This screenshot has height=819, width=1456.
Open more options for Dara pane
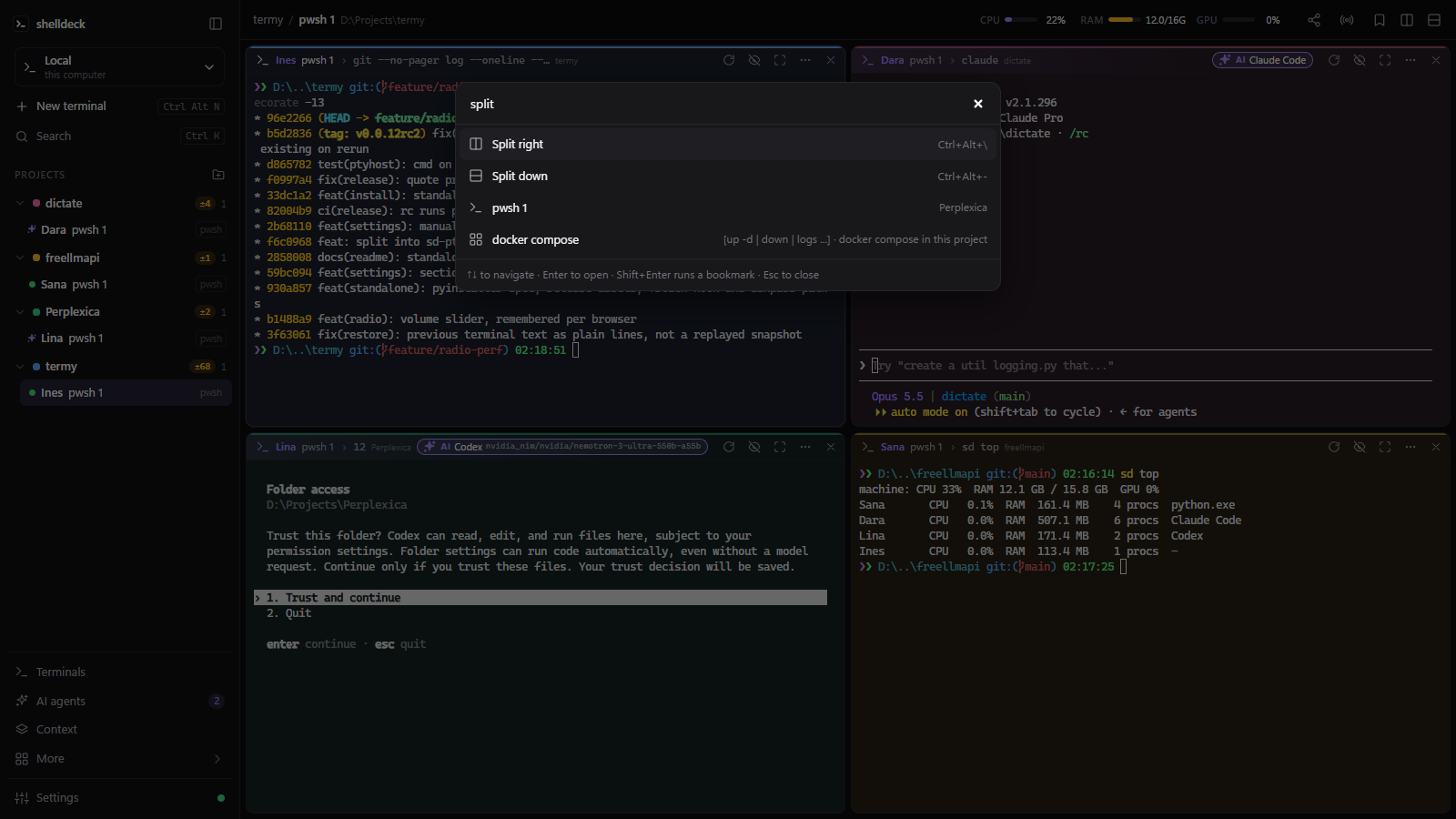click(1410, 60)
